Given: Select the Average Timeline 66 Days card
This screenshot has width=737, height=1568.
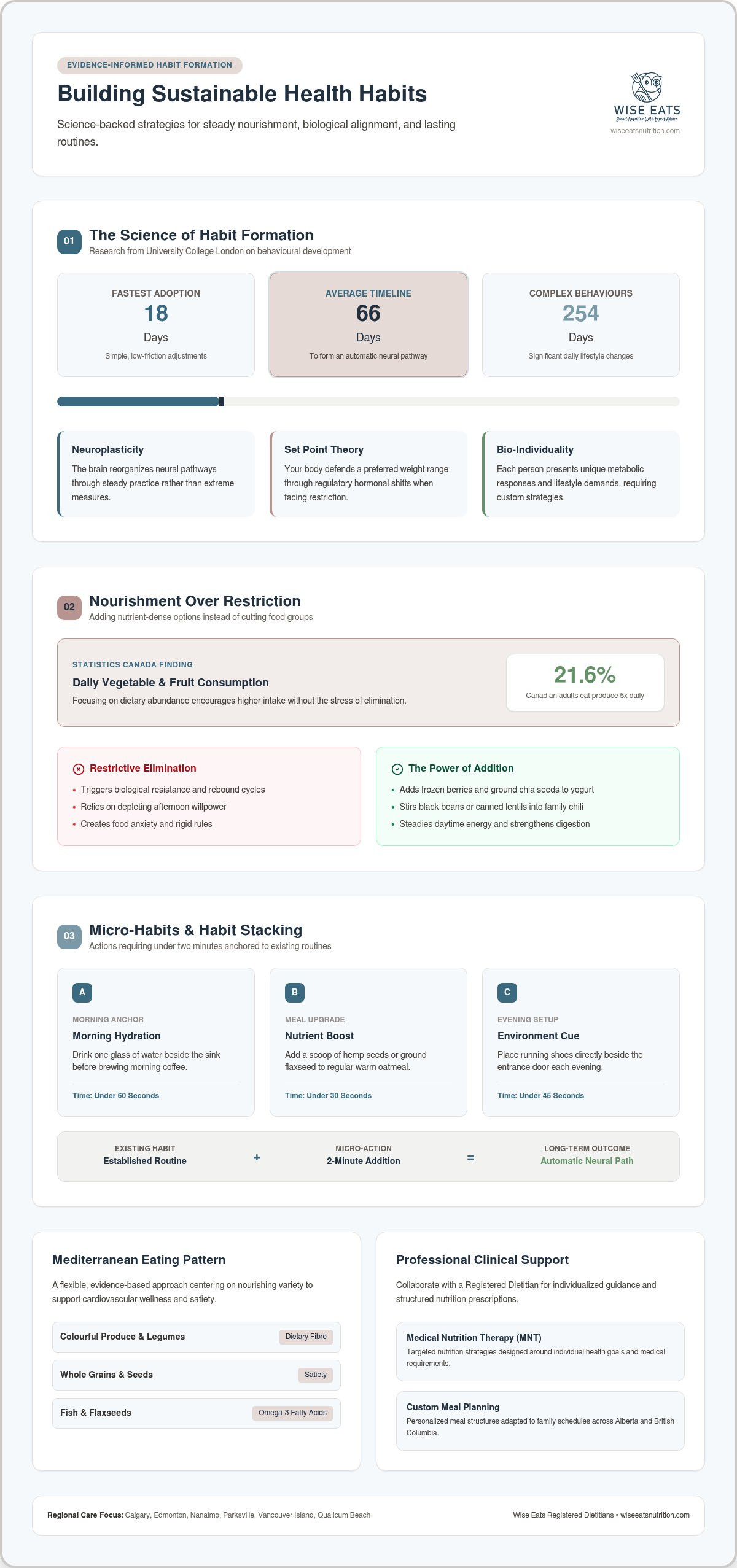Looking at the screenshot, I should coord(368,325).
